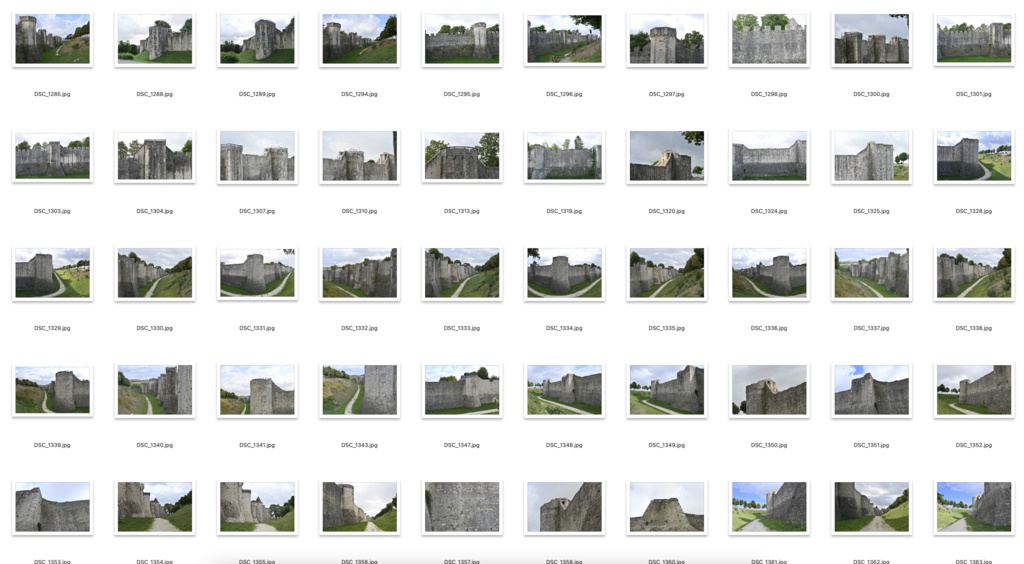Pick the DSC_1325.jpg photo thumbnail
The width and height of the screenshot is (1024, 564).
(x=871, y=156)
